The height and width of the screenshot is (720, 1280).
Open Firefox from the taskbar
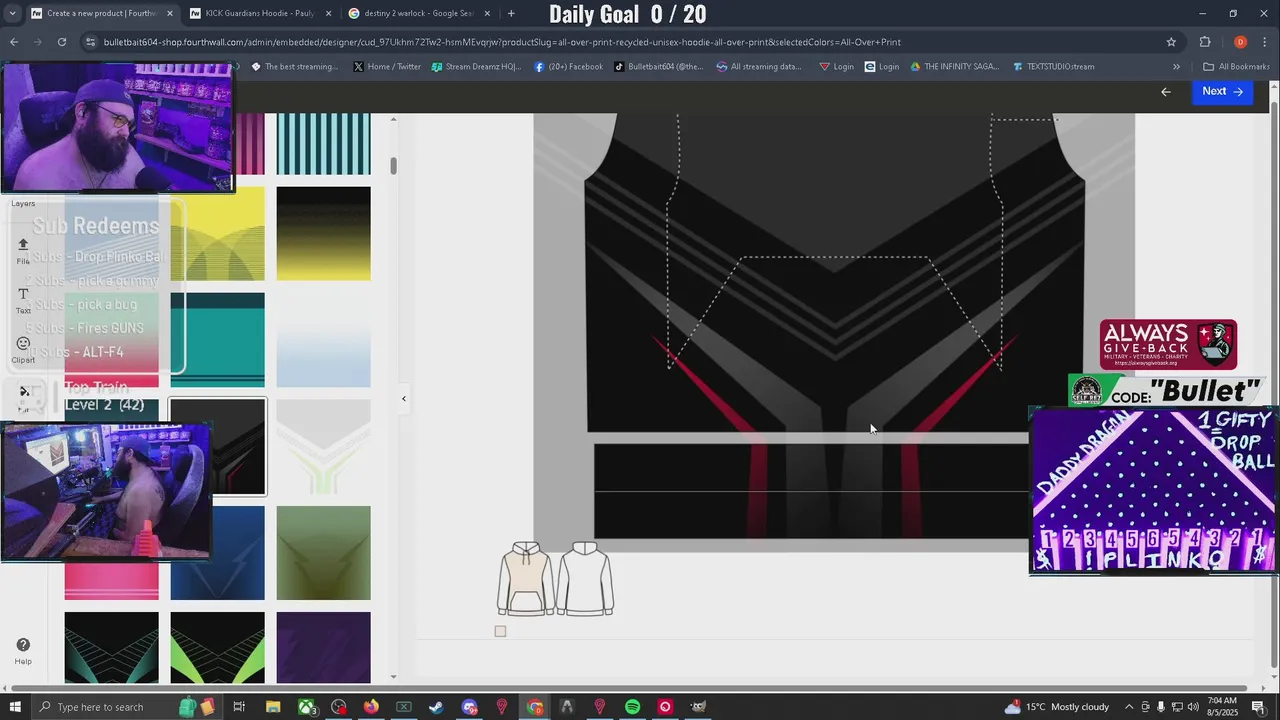[371, 707]
